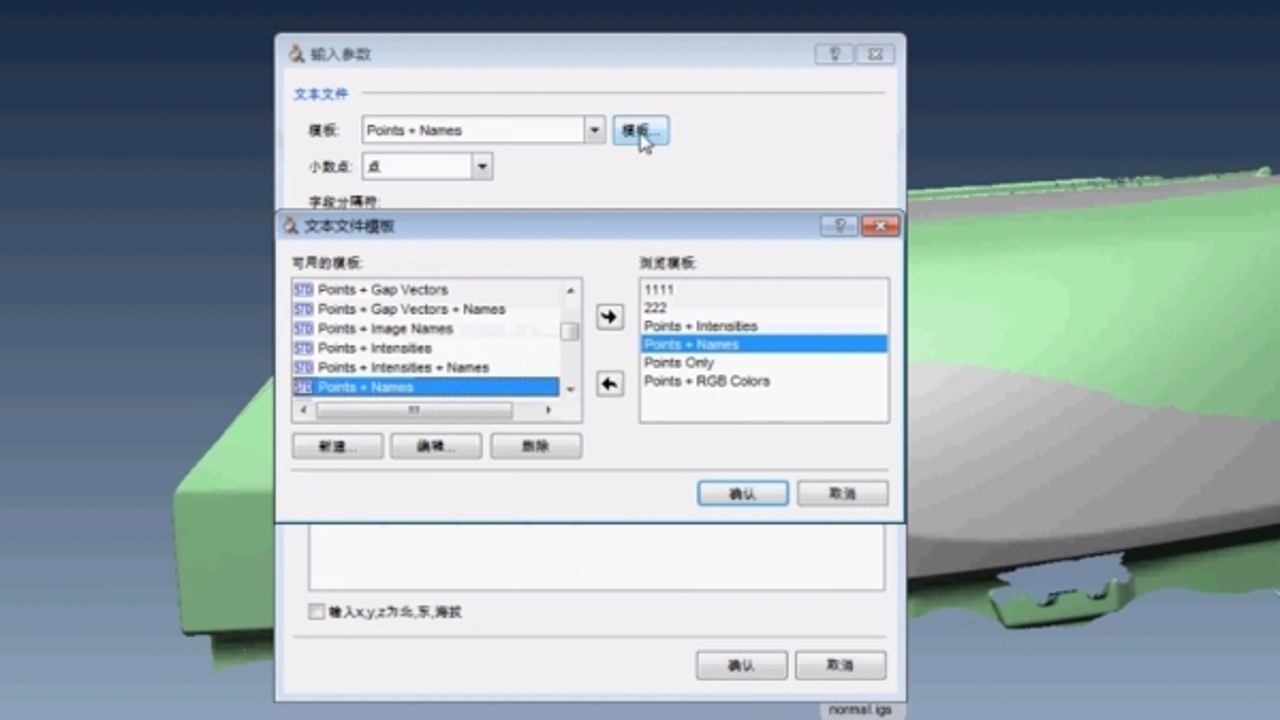Click the large empty preview text area
Viewport: 1280px width, 720px height.
(x=596, y=556)
